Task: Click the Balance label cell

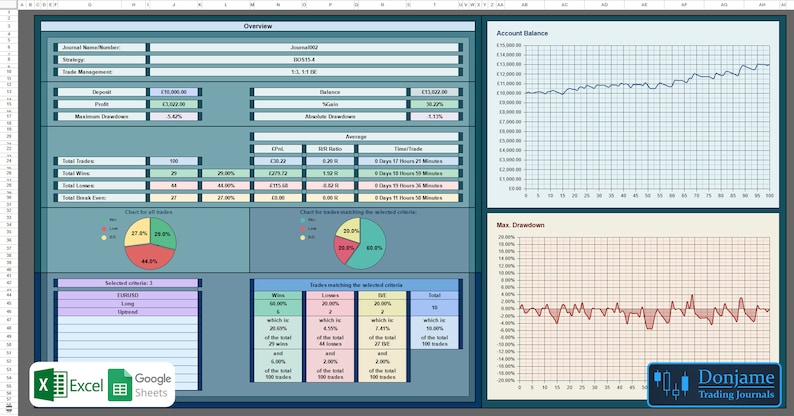Action: point(330,92)
